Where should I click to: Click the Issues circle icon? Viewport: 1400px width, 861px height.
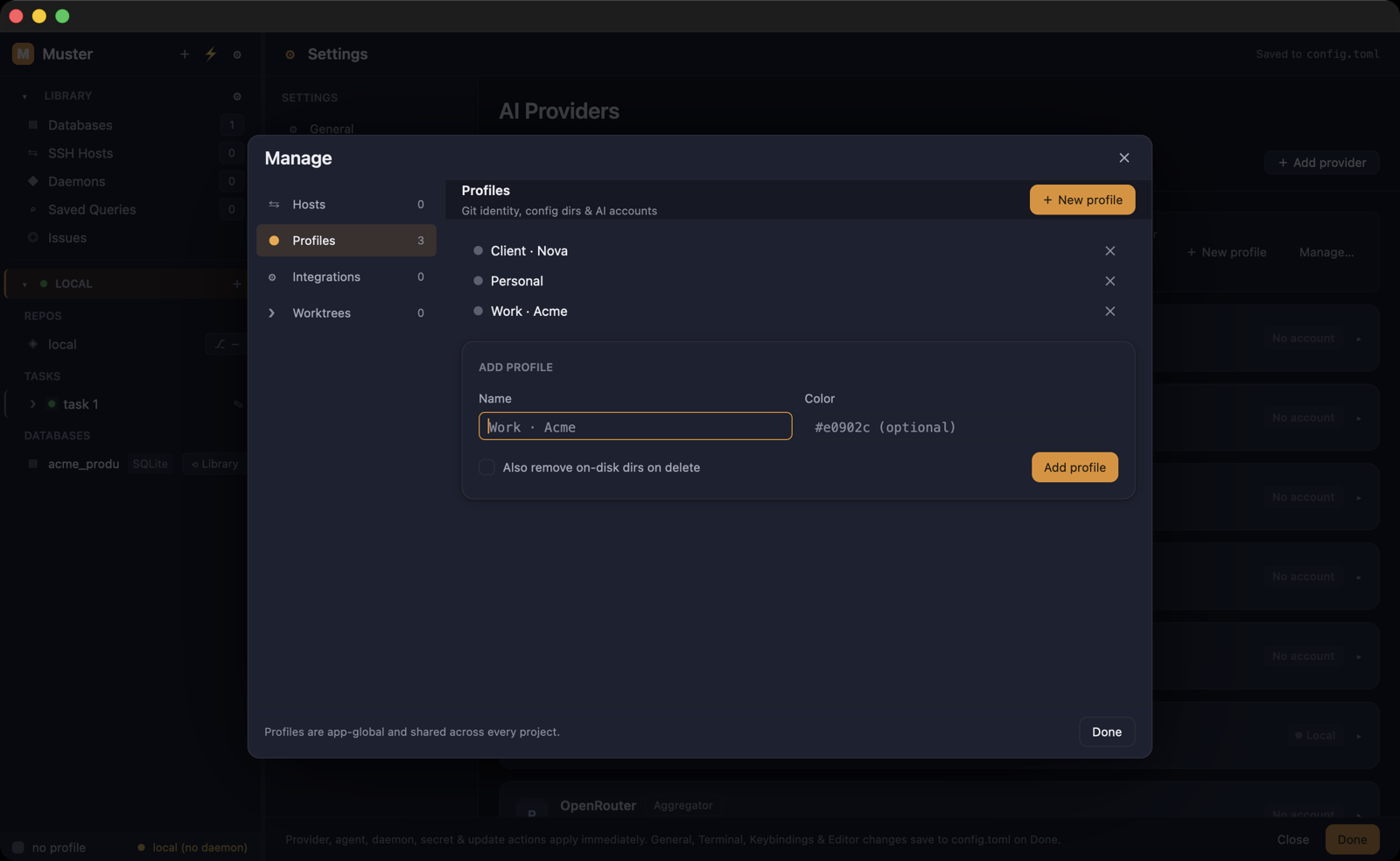pos(33,237)
